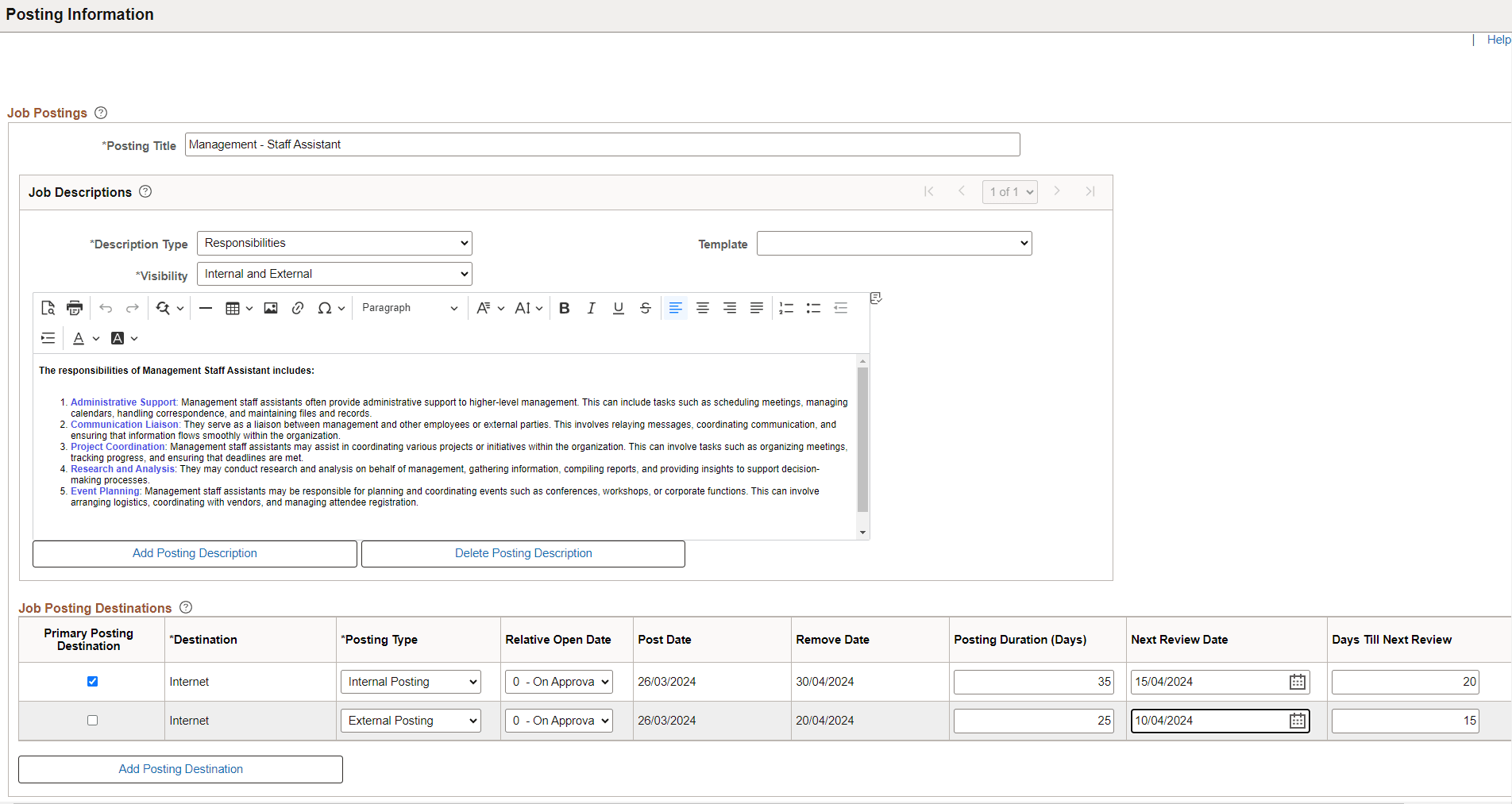Open the calendar picker for Next Review Date 15/04/2024

[x=1297, y=681]
